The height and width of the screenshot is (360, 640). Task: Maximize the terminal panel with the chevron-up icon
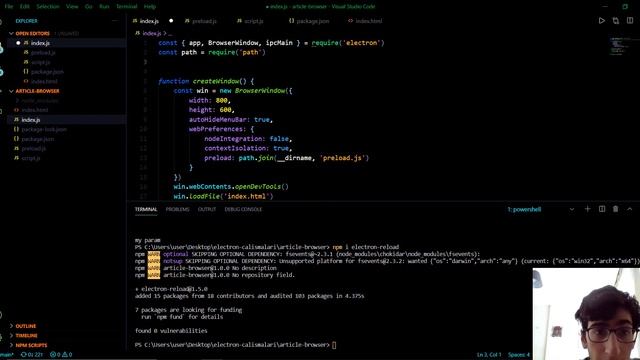[x=630, y=209]
